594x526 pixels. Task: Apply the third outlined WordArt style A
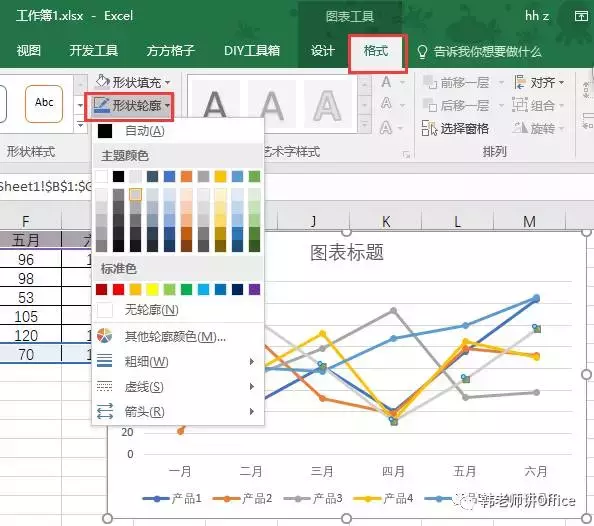pos(328,103)
